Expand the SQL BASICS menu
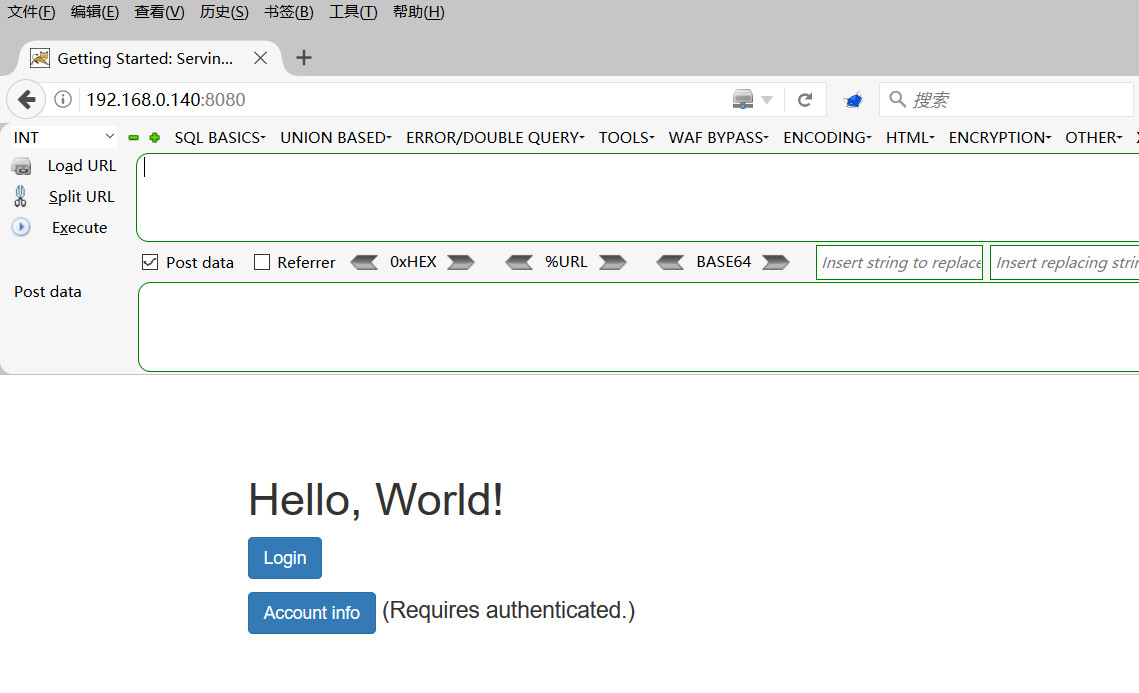The height and width of the screenshot is (693, 1139). tap(219, 137)
